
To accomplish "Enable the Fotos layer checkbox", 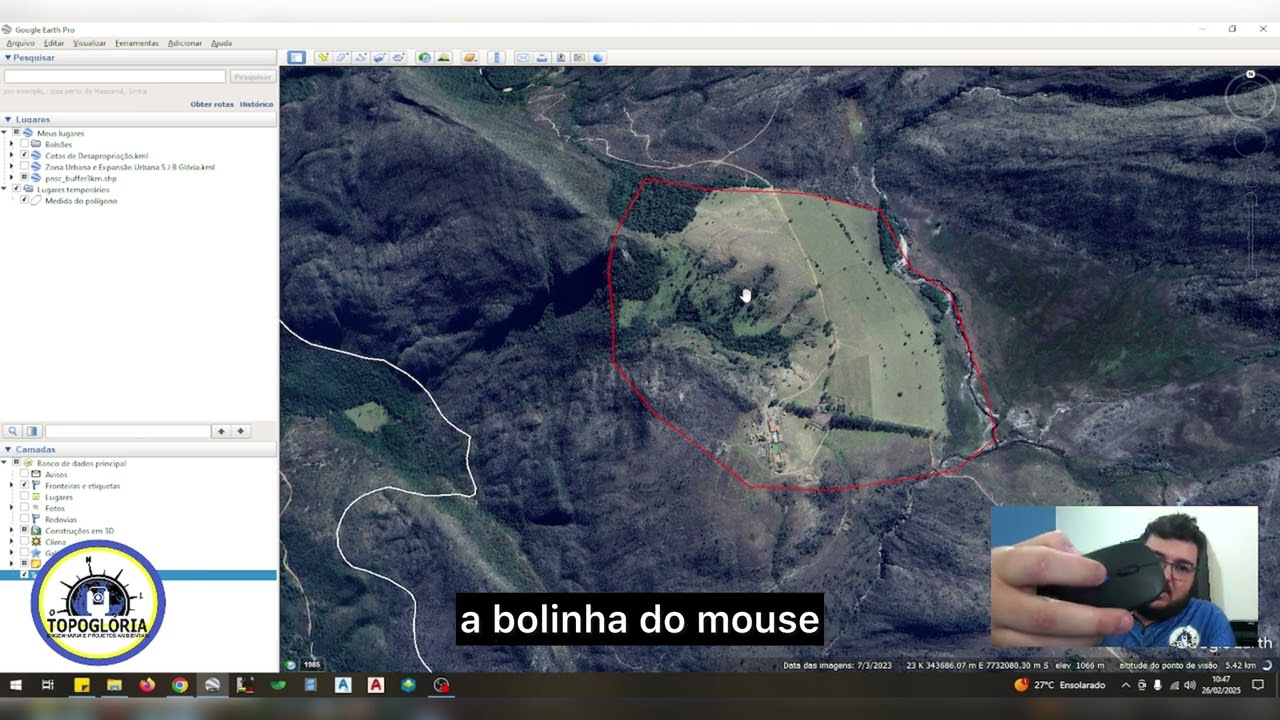I will pyautogui.click(x=24, y=508).
